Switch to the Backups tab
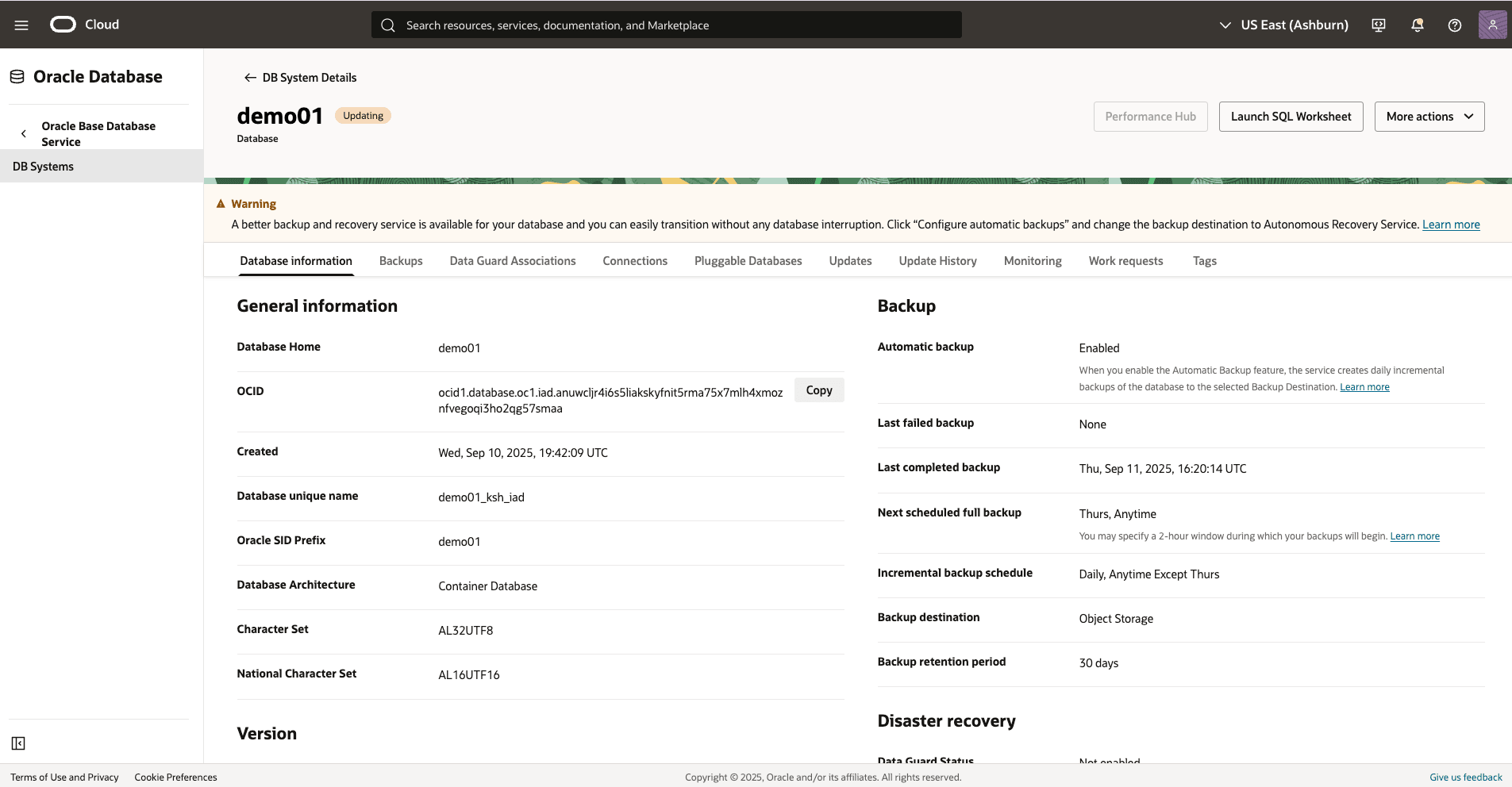 click(x=401, y=260)
